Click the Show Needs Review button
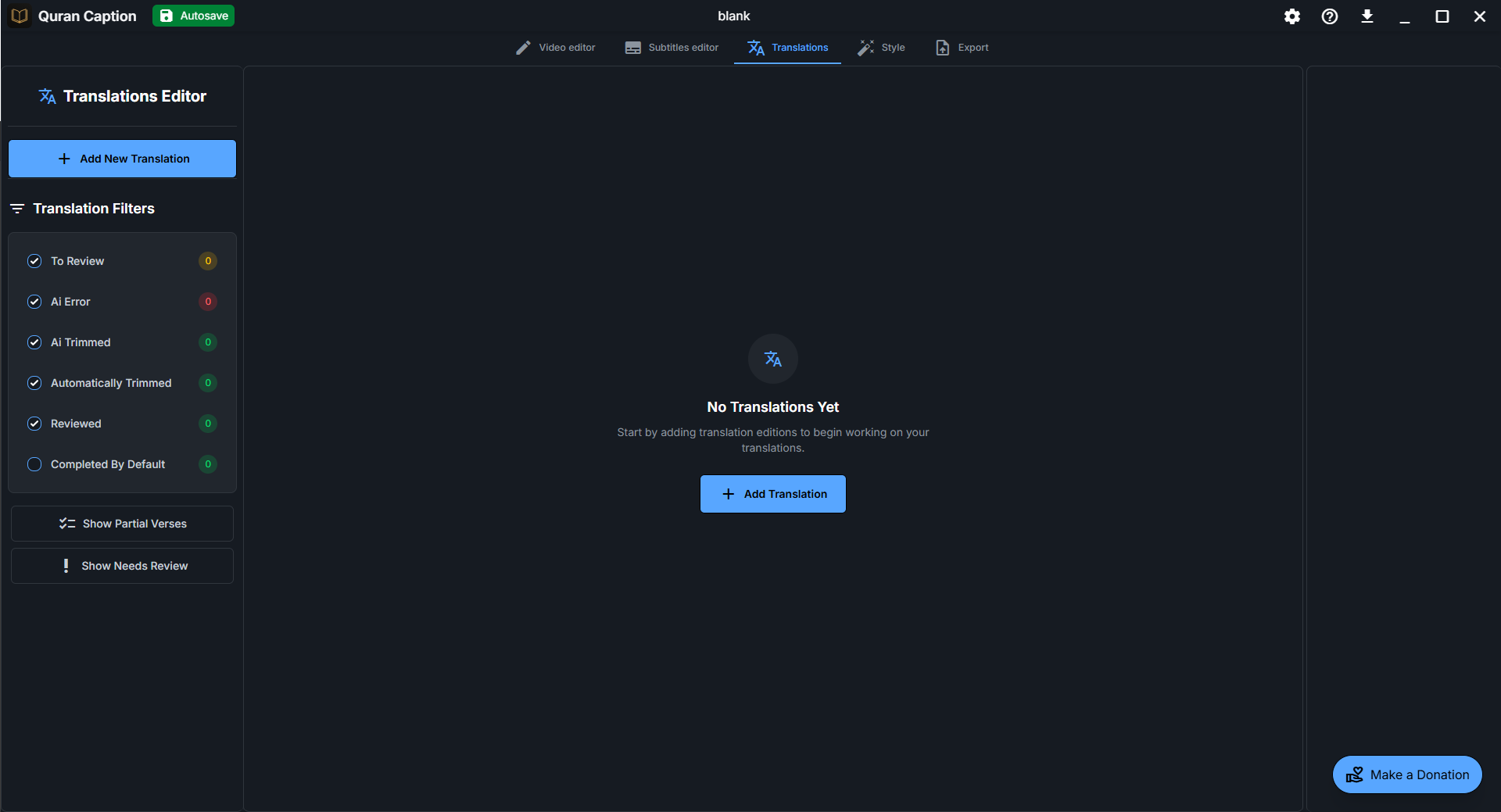The height and width of the screenshot is (812, 1501). pos(122,566)
